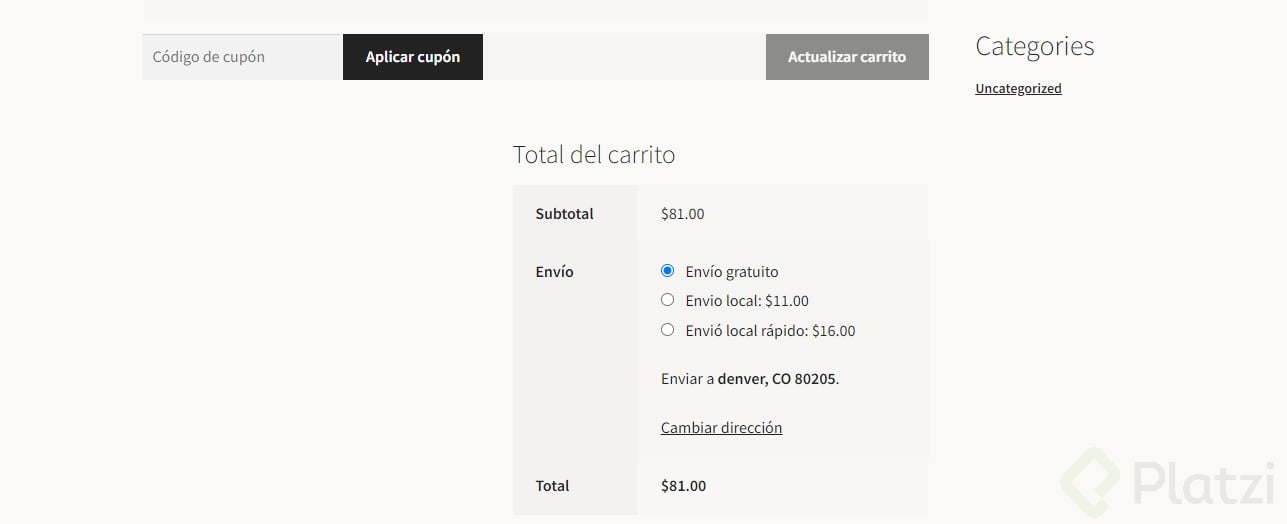This screenshot has height=524, width=1287.
Task: Follow the Cambiar dirección link
Action: 721,428
